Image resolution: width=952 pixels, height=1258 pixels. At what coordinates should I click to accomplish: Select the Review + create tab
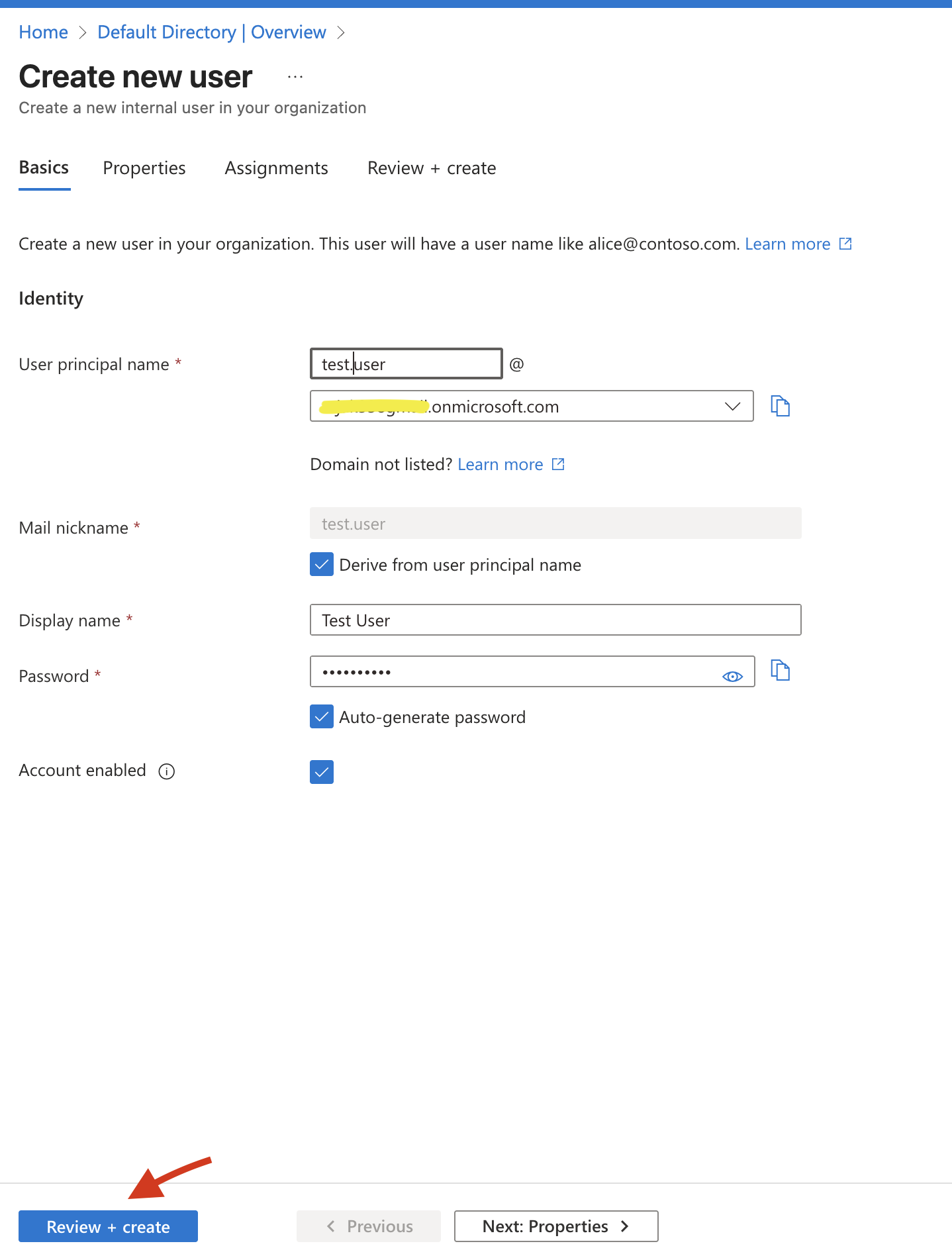click(x=432, y=168)
